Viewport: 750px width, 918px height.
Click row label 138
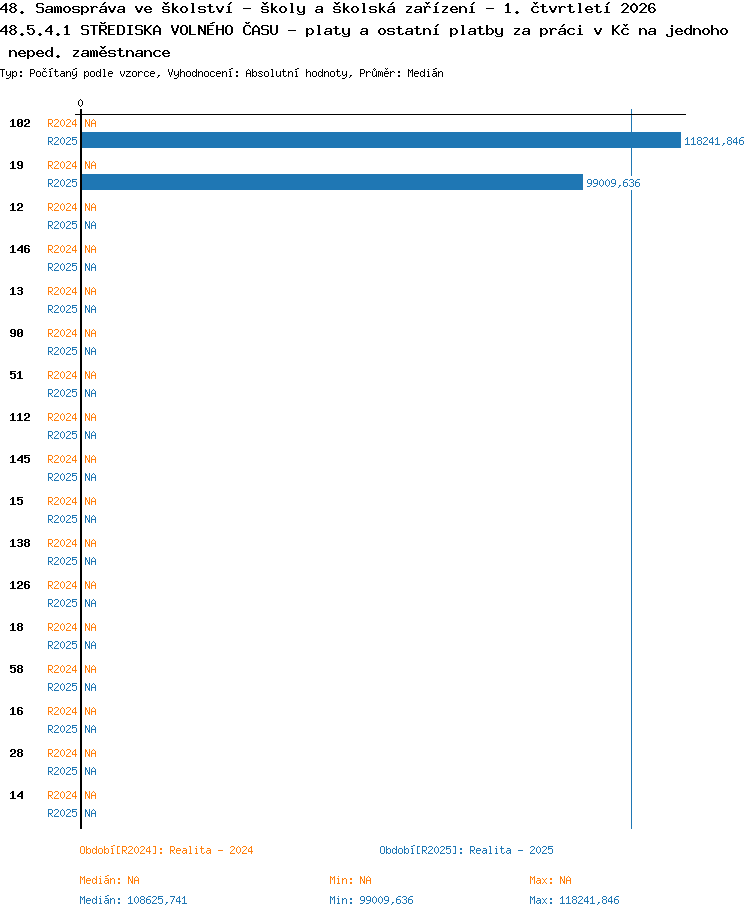point(20,543)
